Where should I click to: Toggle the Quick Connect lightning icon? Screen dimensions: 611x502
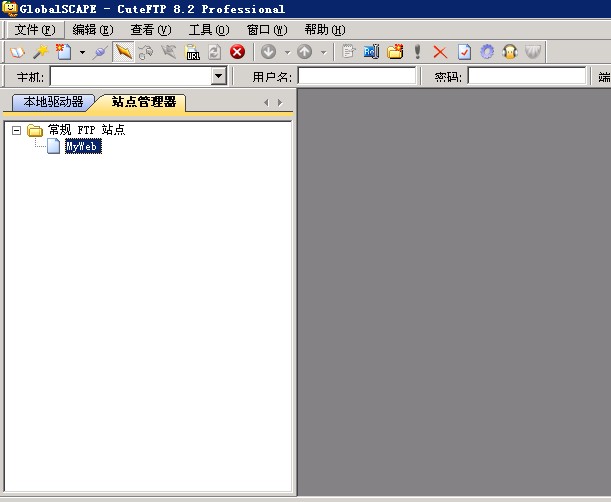123,52
